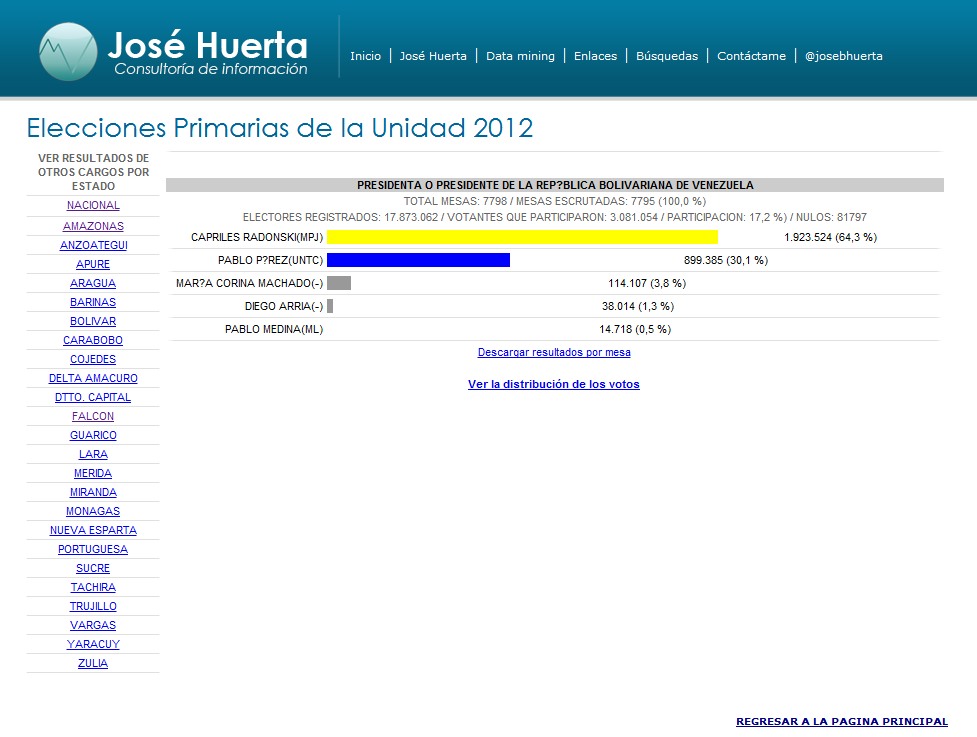This screenshot has height=737, width=977.
Task: Click Descargar resultados por mesa
Action: (x=553, y=352)
